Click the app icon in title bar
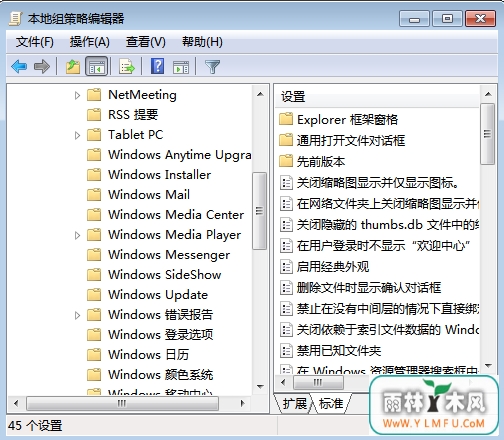Image resolution: width=504 pixels, height=440 pixels. point(15,18)
